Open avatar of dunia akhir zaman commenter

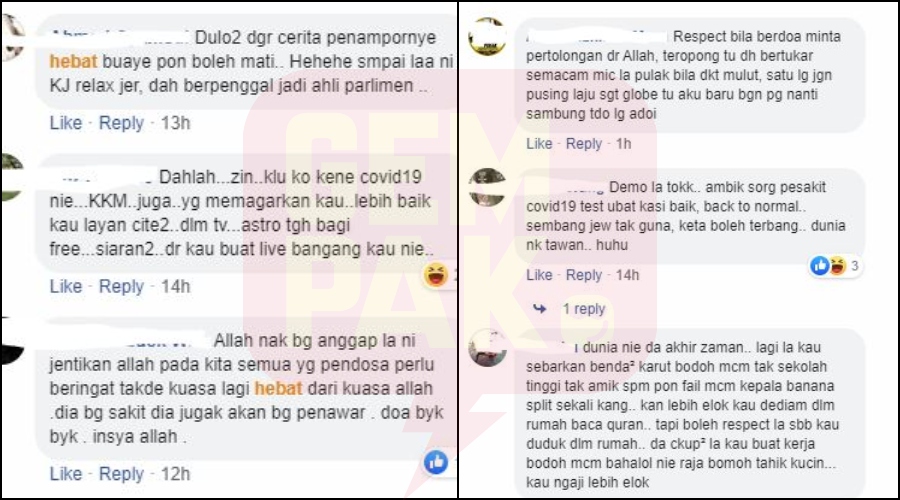(x=487, y=348)
